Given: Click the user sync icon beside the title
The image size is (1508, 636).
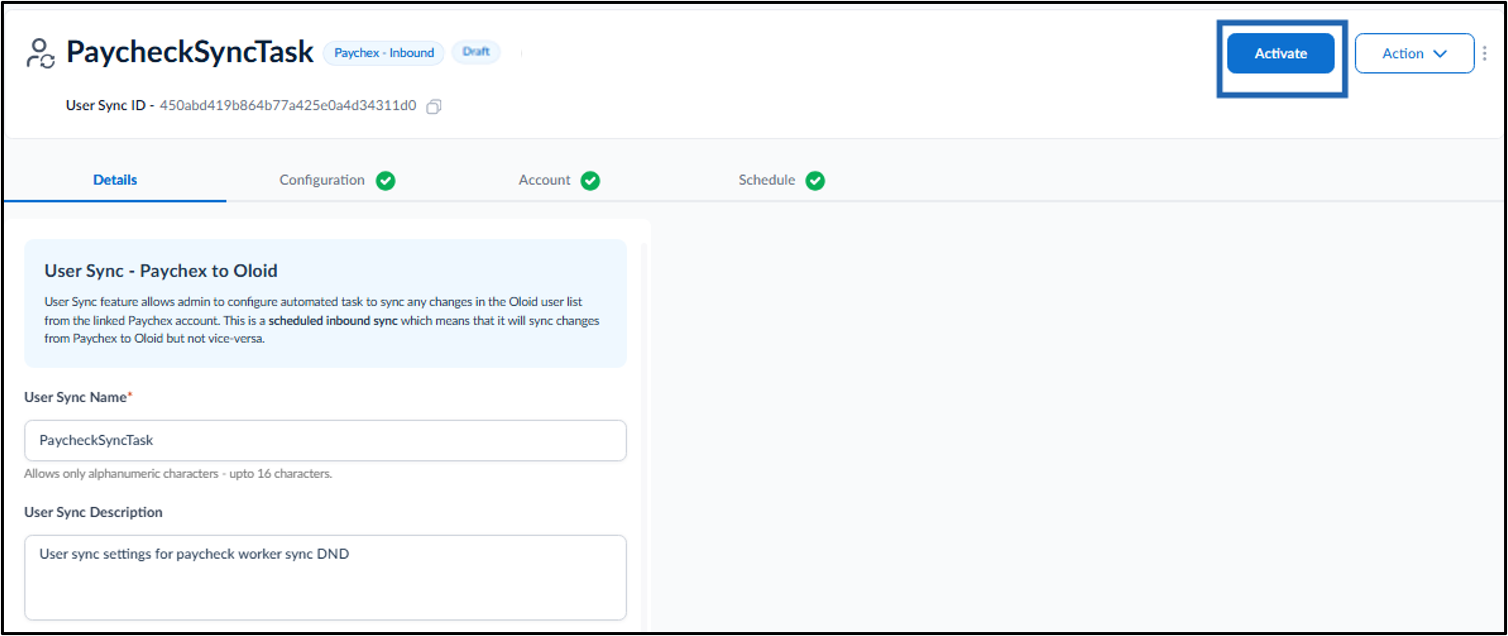Looking at the screenshot, I should (x=41, y=54).
